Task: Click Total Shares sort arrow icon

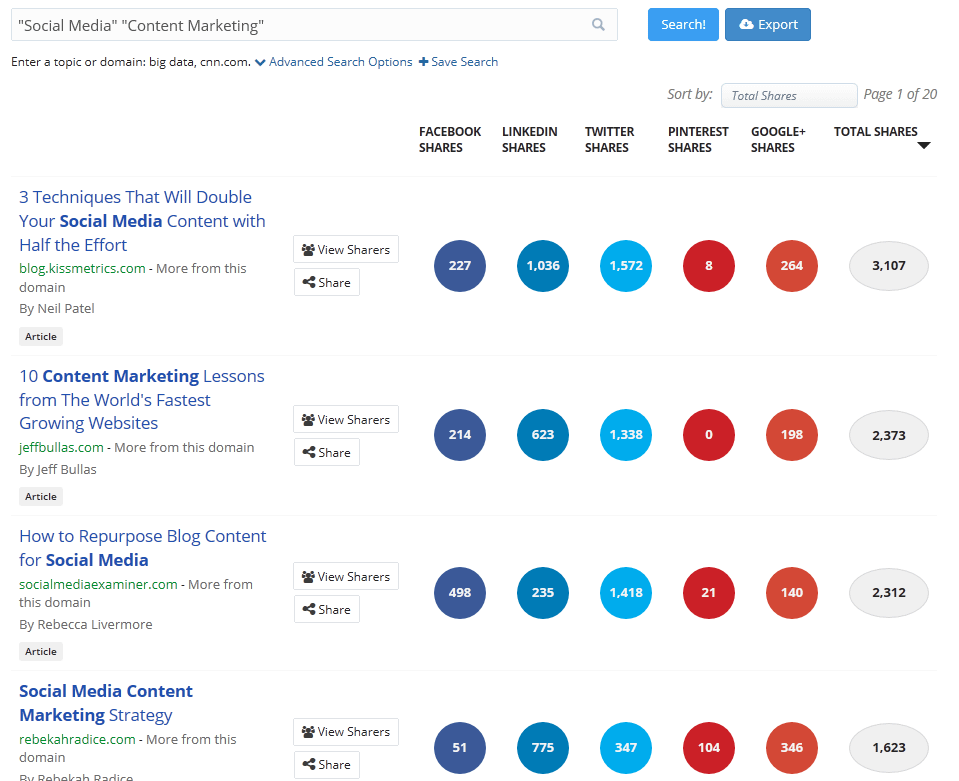Action: coord(923,146)
